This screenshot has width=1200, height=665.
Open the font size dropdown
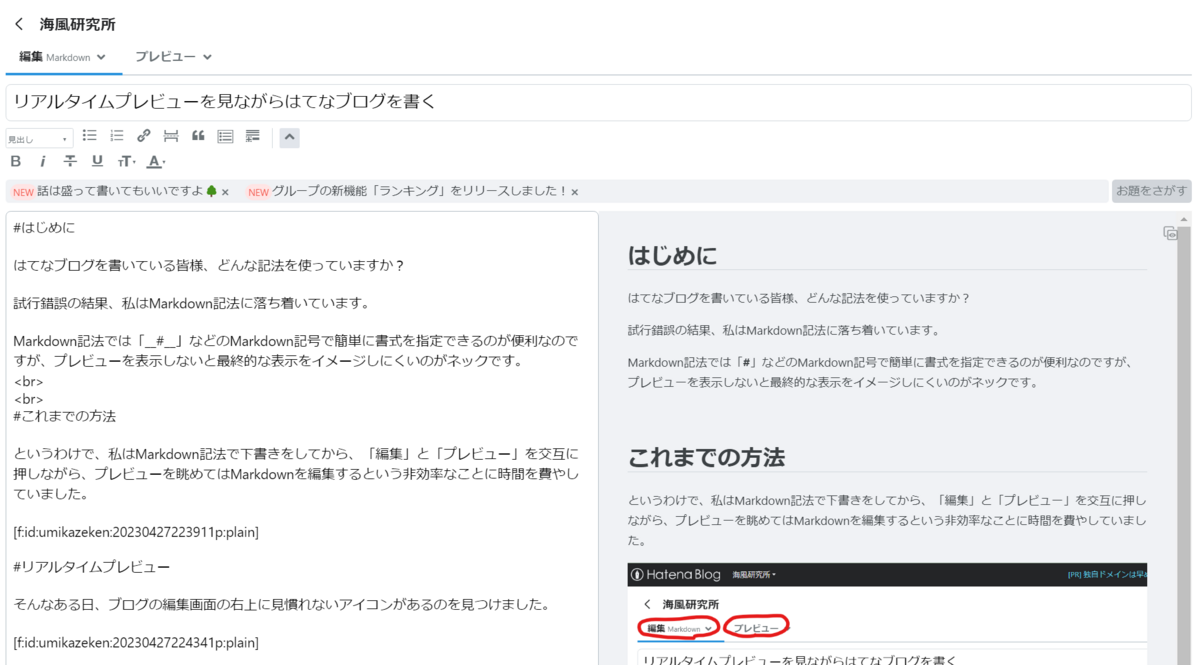click(x=126, y=161)
